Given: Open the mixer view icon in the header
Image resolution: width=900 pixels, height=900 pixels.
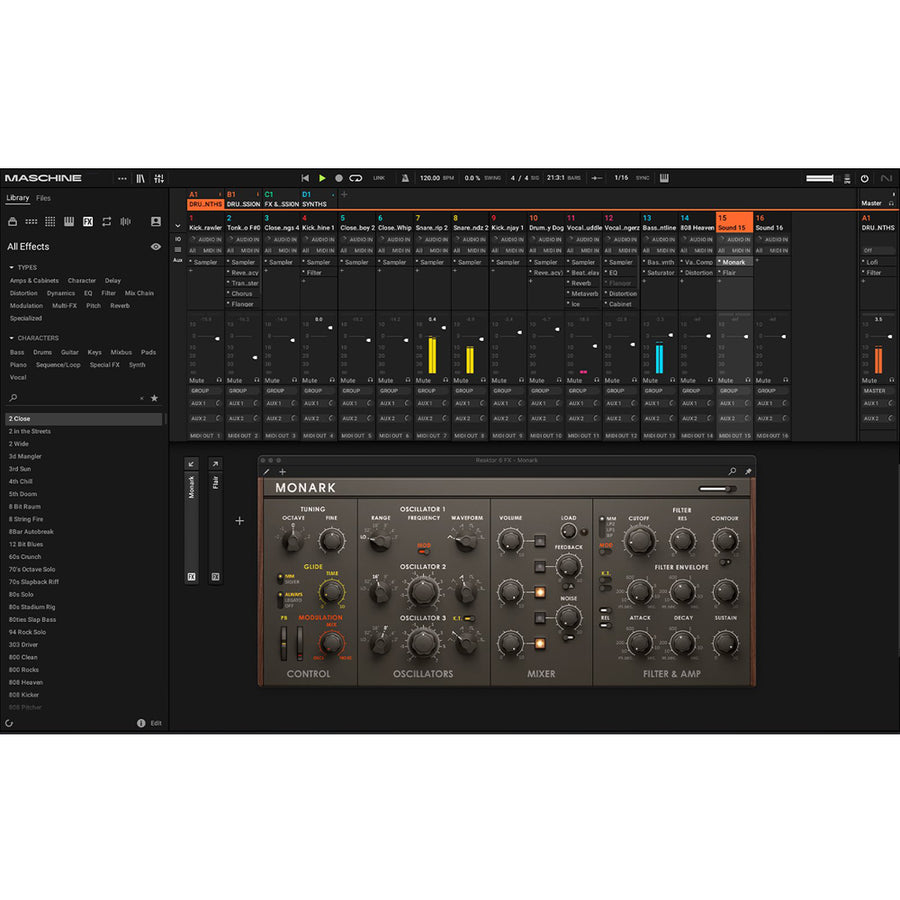Looking at the screenshot, I should (x=158, y=178).
